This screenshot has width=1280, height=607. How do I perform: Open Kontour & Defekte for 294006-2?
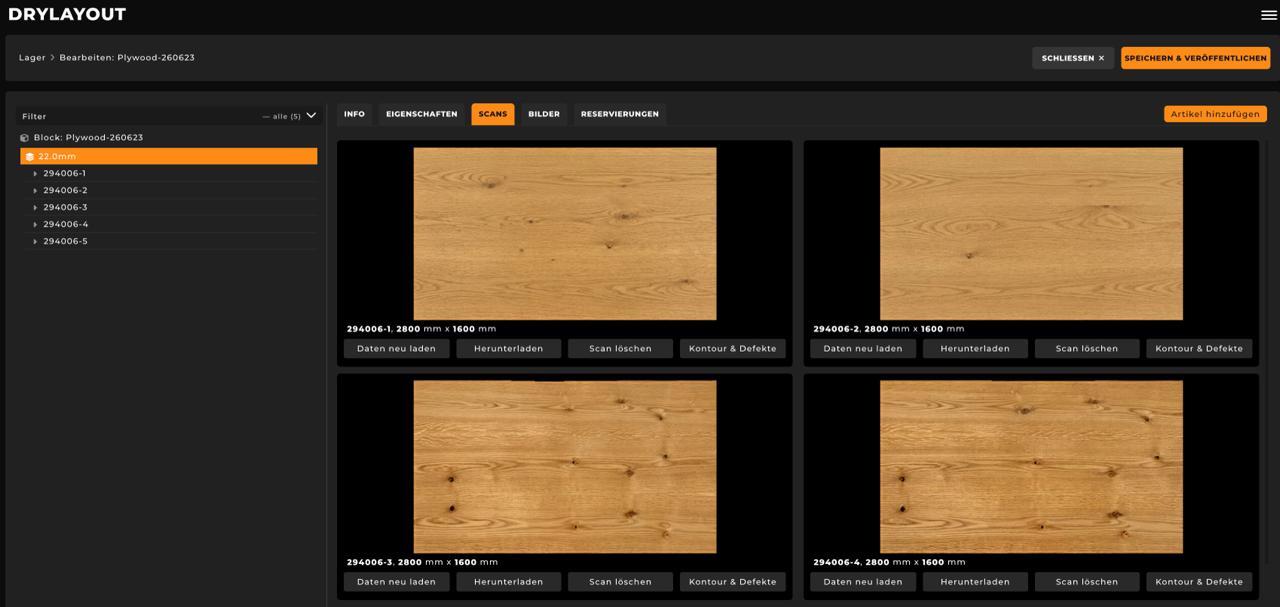click(1199, 349)
